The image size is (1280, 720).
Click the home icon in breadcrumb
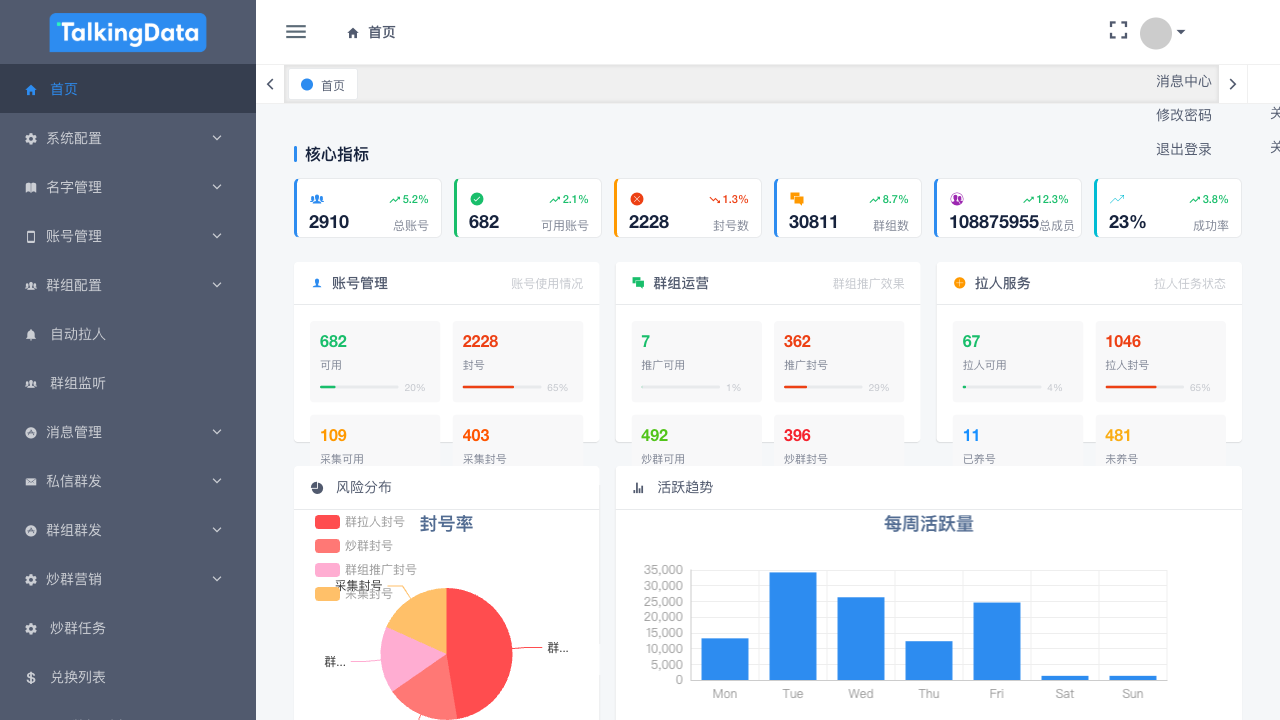pos(353,33)
